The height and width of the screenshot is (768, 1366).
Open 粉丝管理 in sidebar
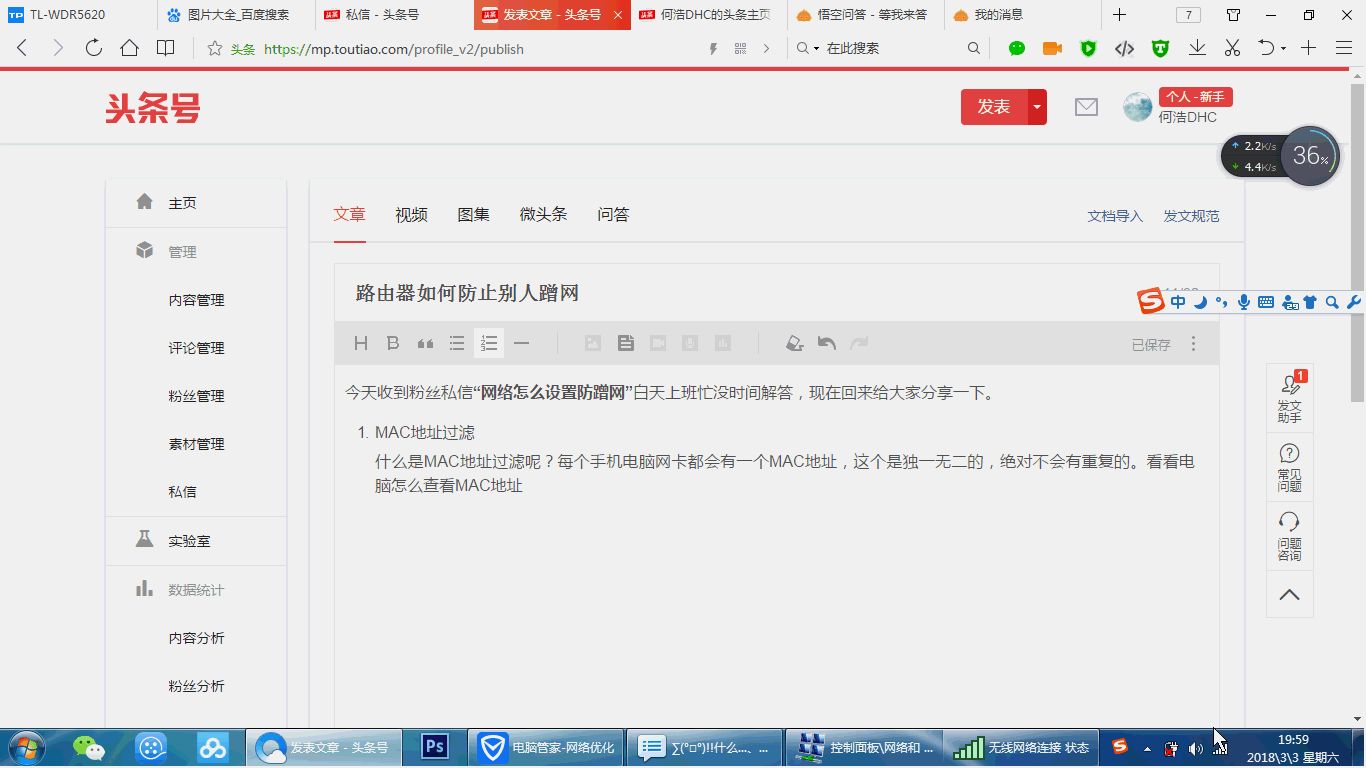pyautogui.click(x=196, y=396)
